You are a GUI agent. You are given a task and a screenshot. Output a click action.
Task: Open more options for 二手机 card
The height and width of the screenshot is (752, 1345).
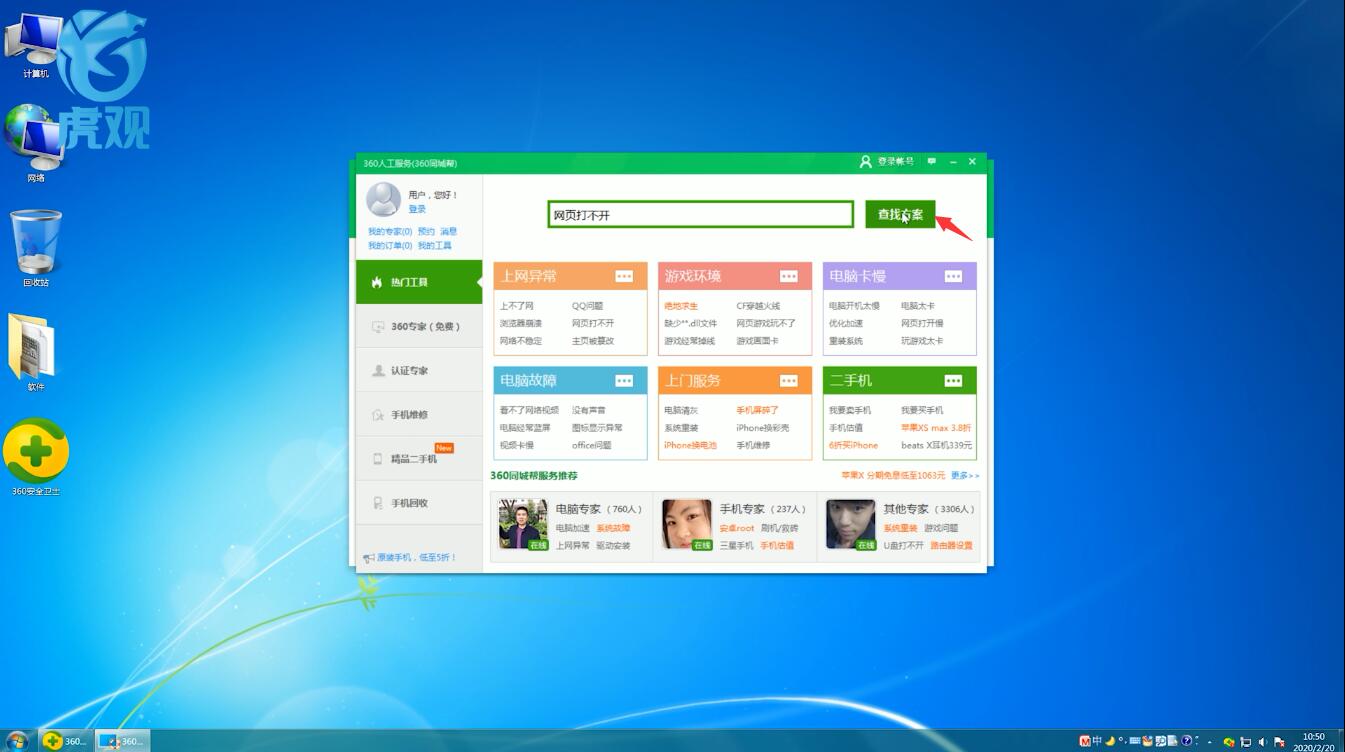click(x=953, y=381)
